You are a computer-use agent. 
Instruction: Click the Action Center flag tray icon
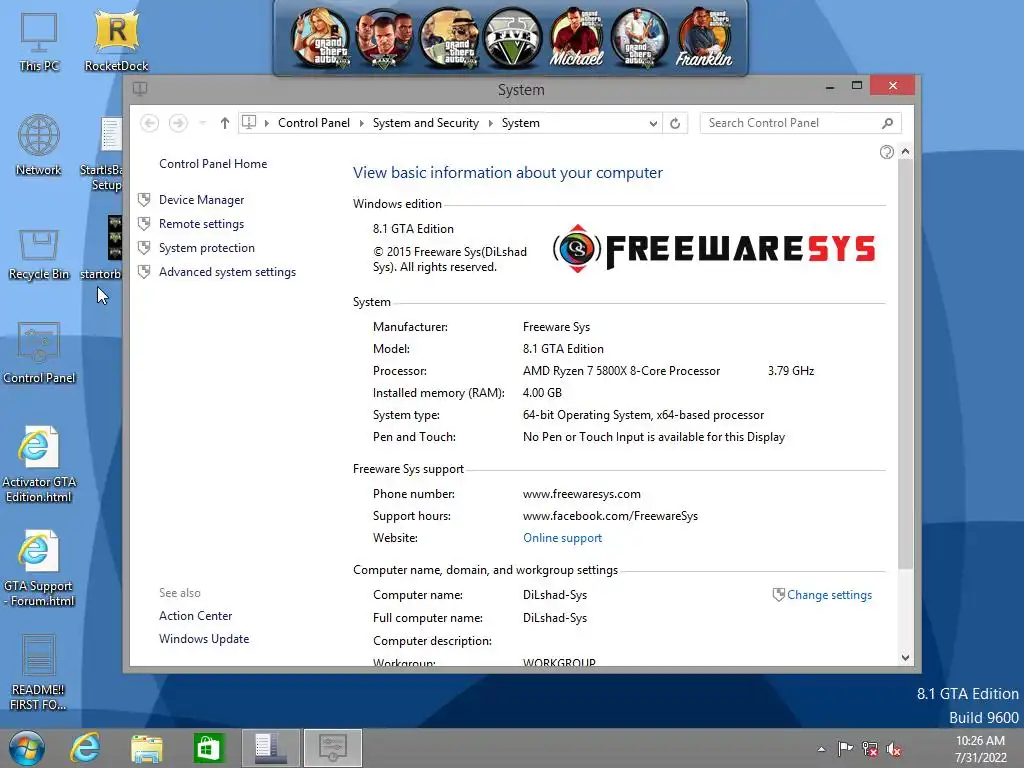[x=845, y=748]
